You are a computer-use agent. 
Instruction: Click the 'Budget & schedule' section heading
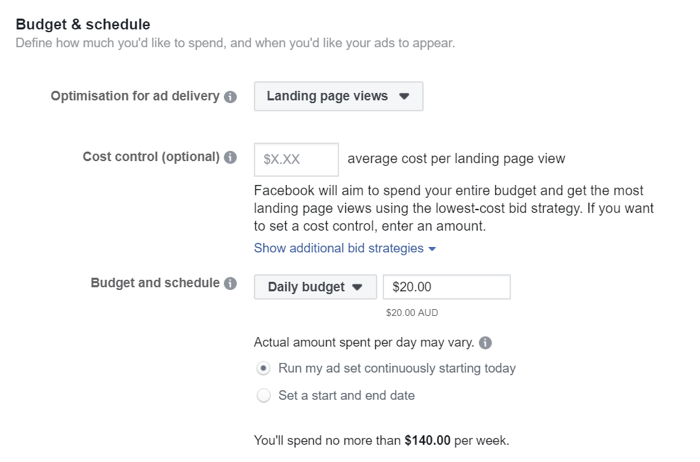click(83, 23)
